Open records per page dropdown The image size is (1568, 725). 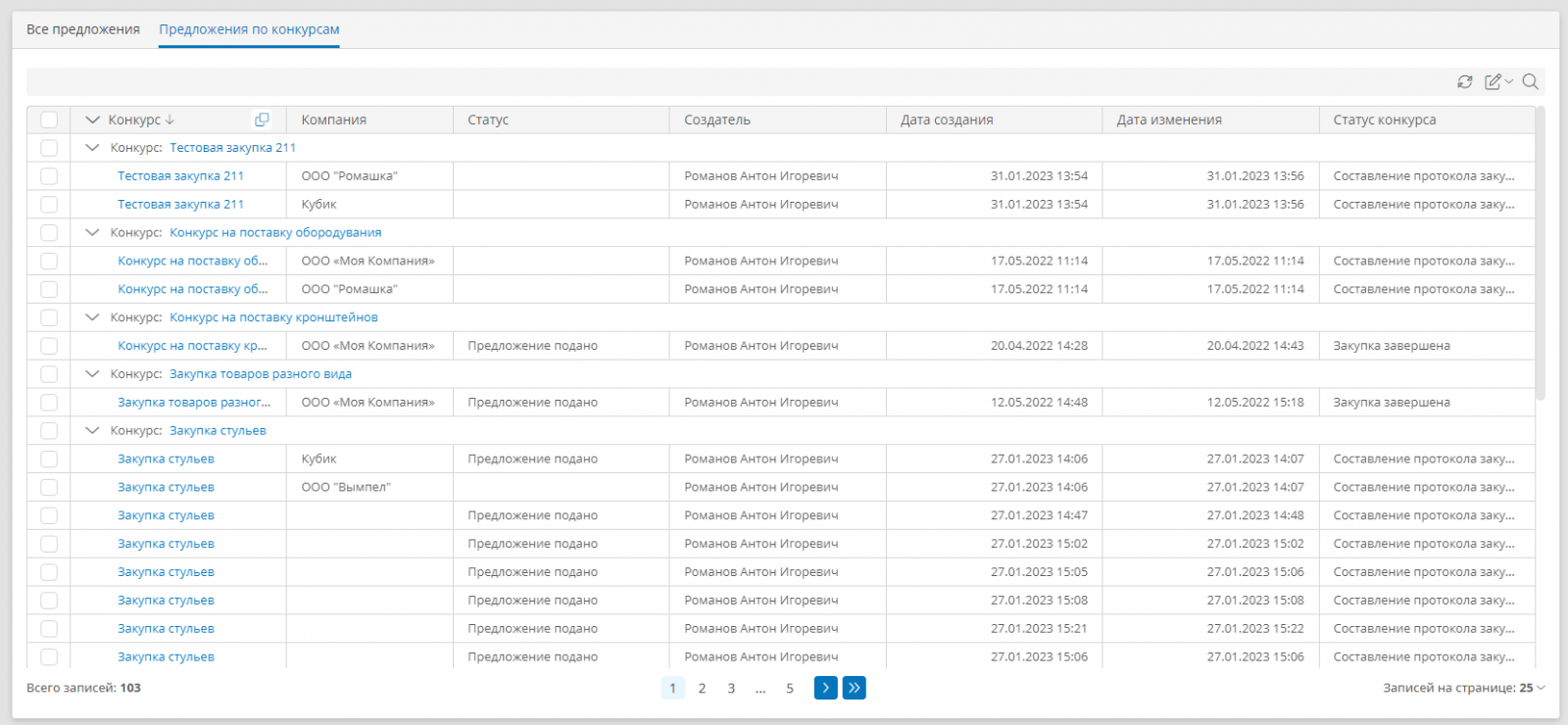point(1463,688)
